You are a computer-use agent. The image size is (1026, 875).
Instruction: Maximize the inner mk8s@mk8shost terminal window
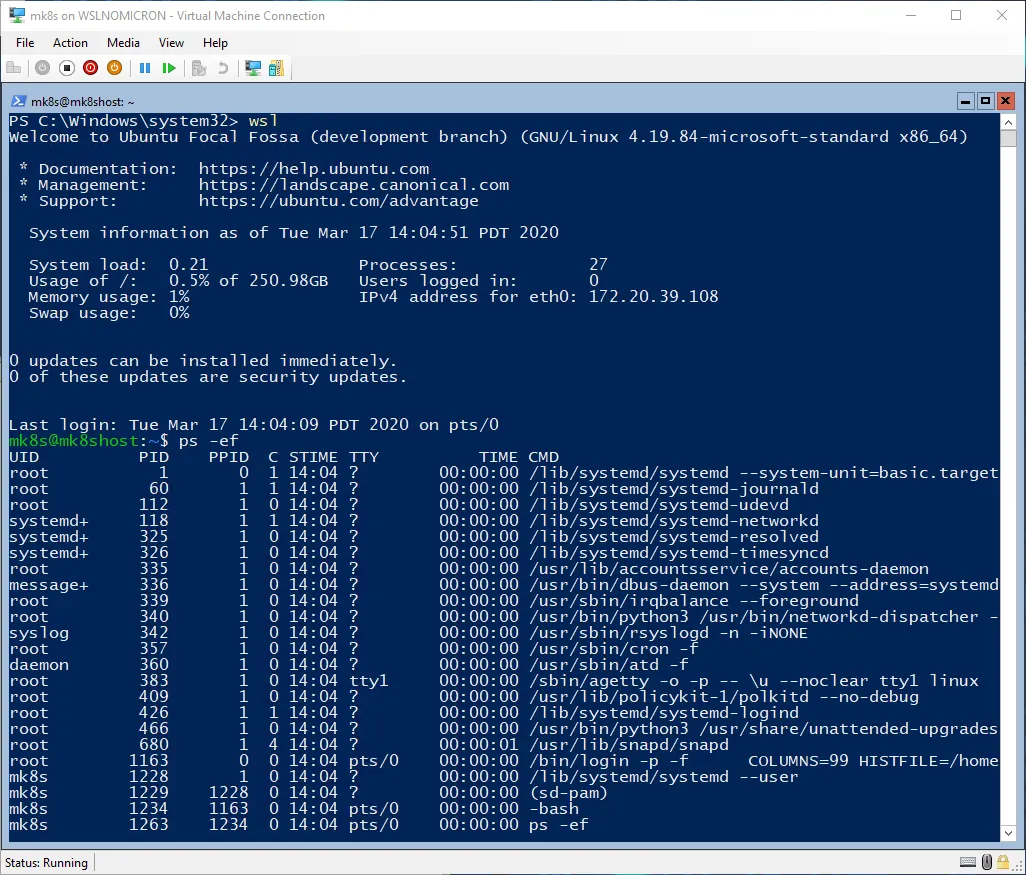985,101
